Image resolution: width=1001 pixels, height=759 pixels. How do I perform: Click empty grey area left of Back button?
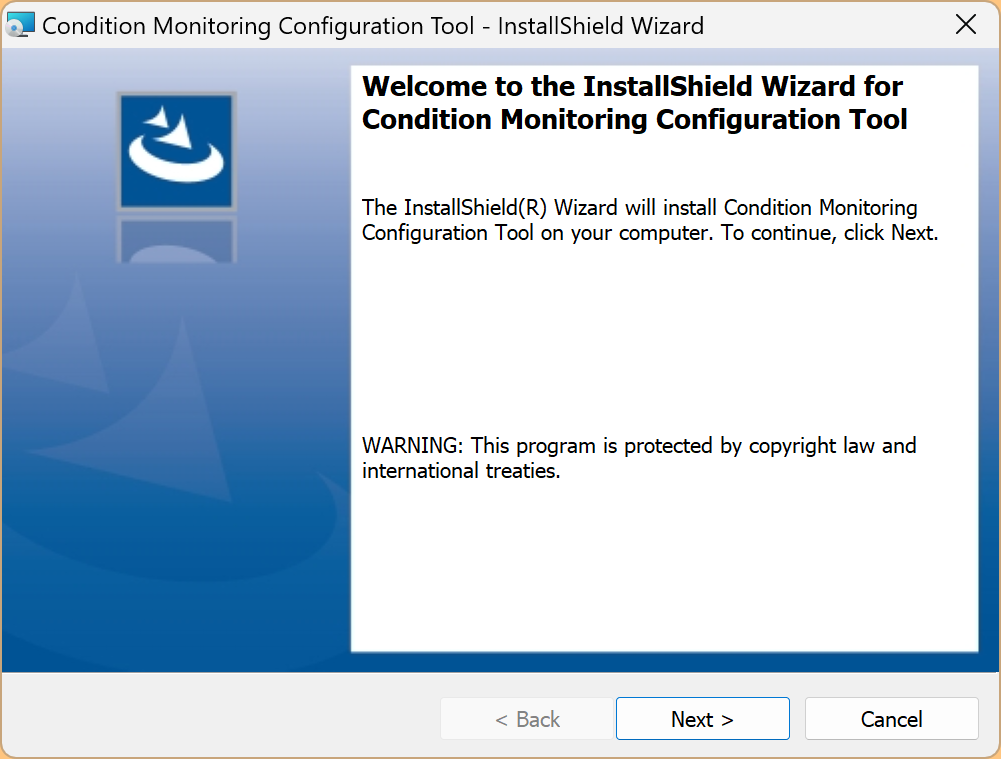click(x=220, y=719)
